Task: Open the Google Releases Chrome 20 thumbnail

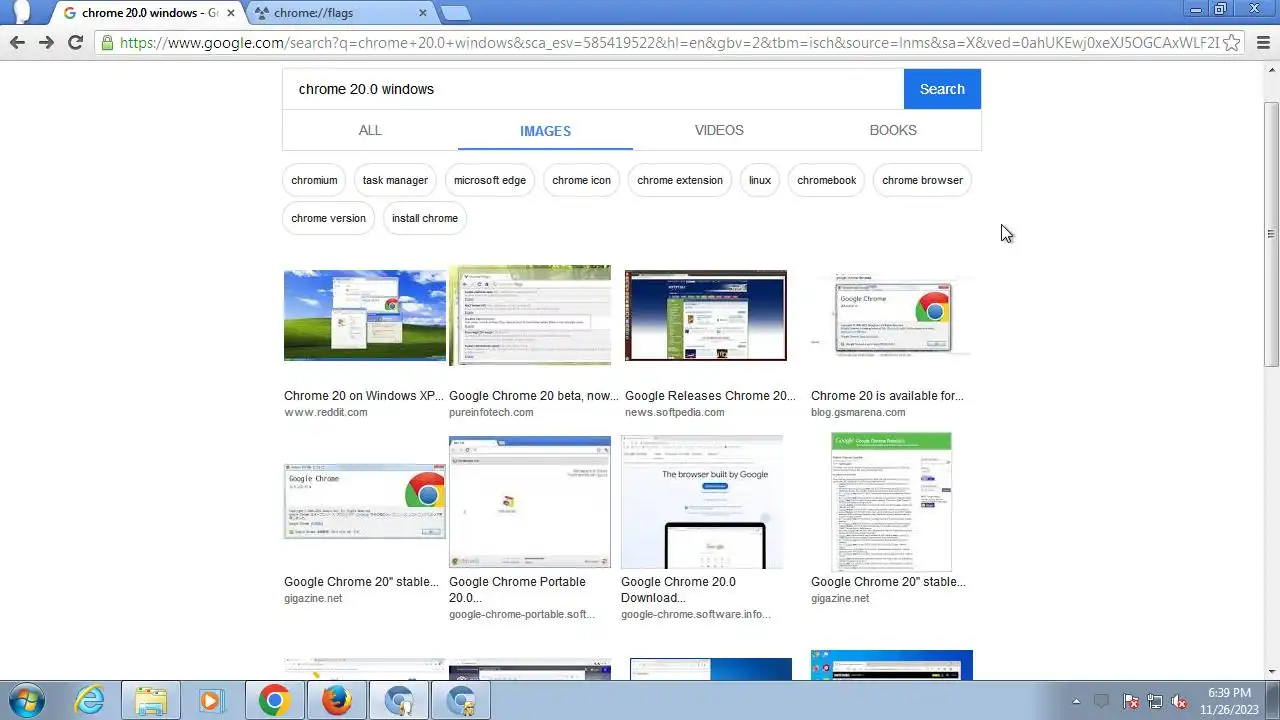Action: tap(706, 315)
